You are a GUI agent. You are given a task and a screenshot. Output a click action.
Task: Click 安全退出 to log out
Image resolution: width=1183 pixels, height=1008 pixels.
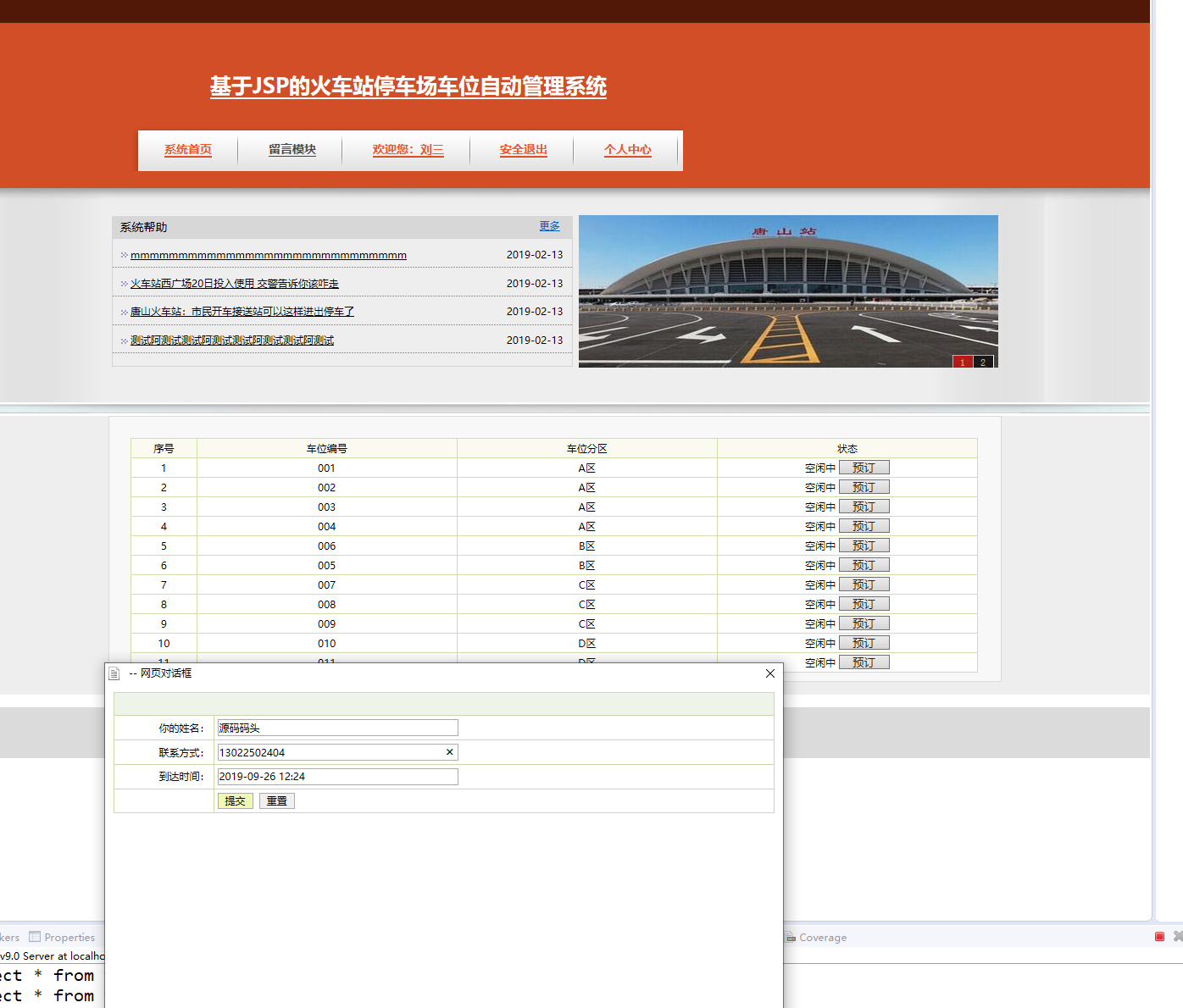click(x=523, y=150)
